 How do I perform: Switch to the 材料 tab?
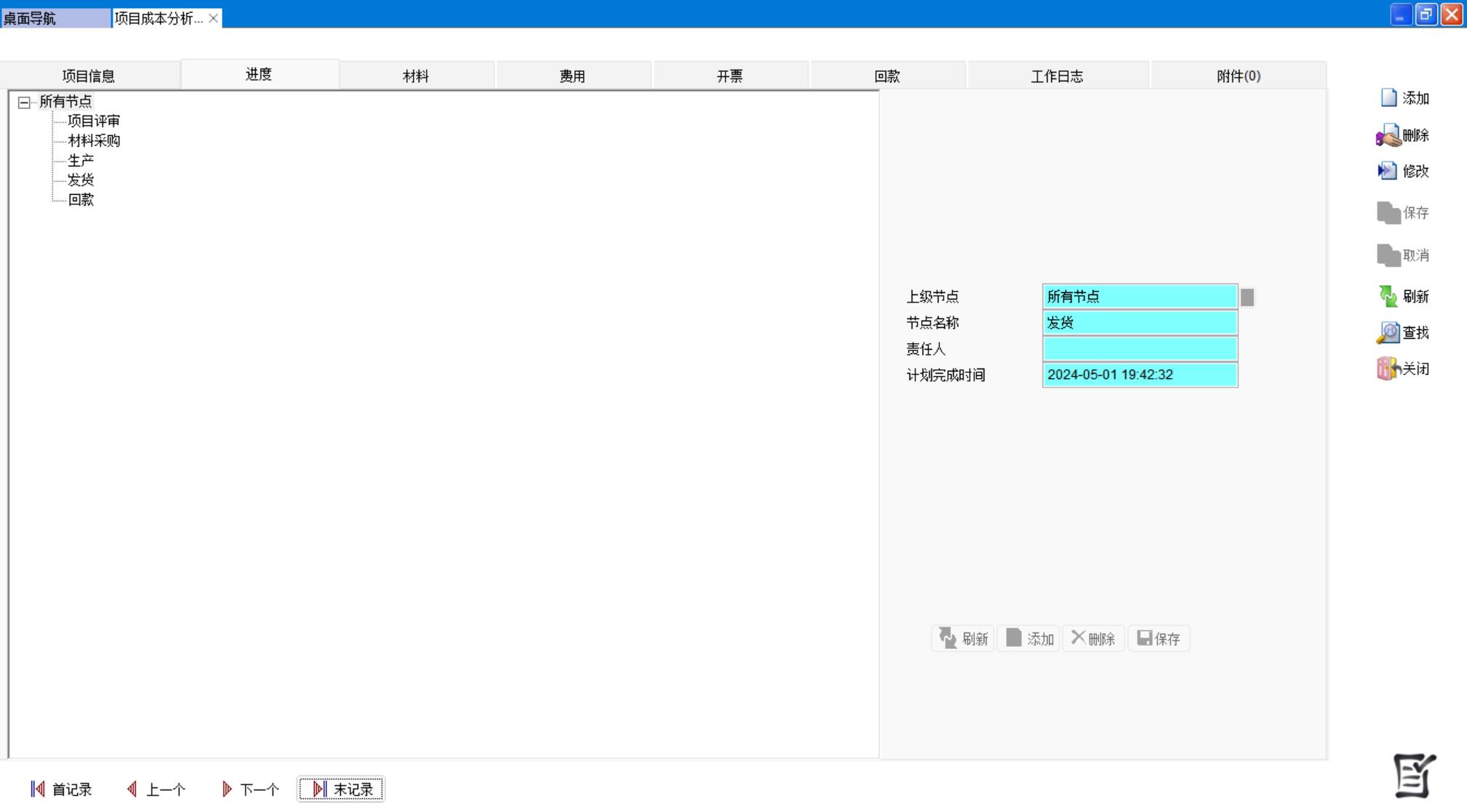416,76
